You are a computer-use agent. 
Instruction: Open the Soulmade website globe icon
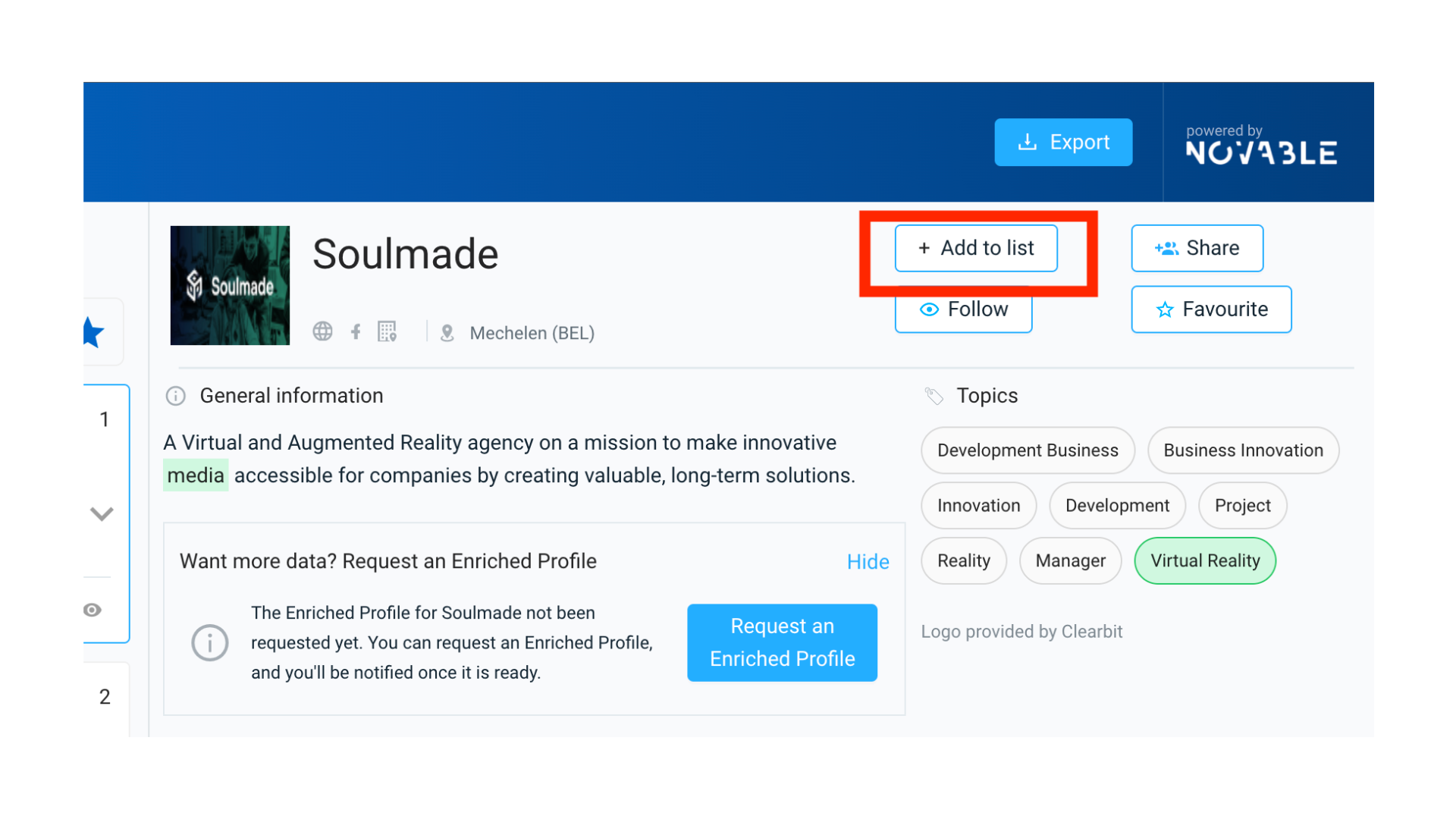pos(322,331)
